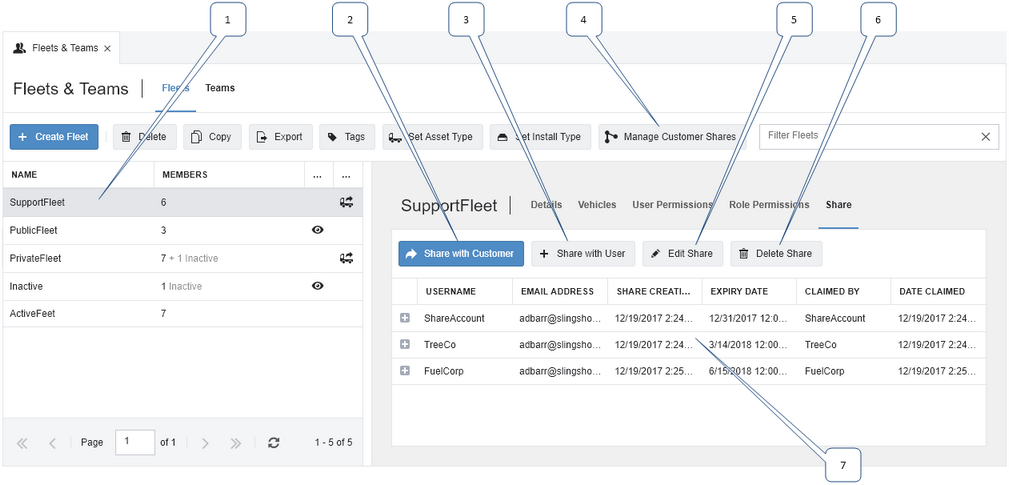Screen dimensions: 1009x485
Task: Sort shares by DATE CLAIMED column
Action: coord(938,291)
